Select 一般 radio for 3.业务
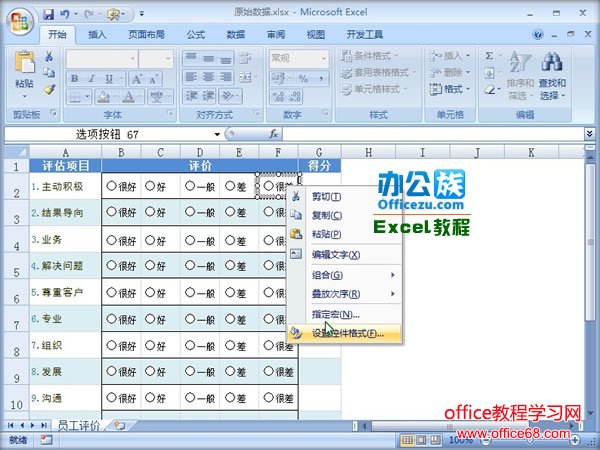600x450 pixels. pos(189,240)
